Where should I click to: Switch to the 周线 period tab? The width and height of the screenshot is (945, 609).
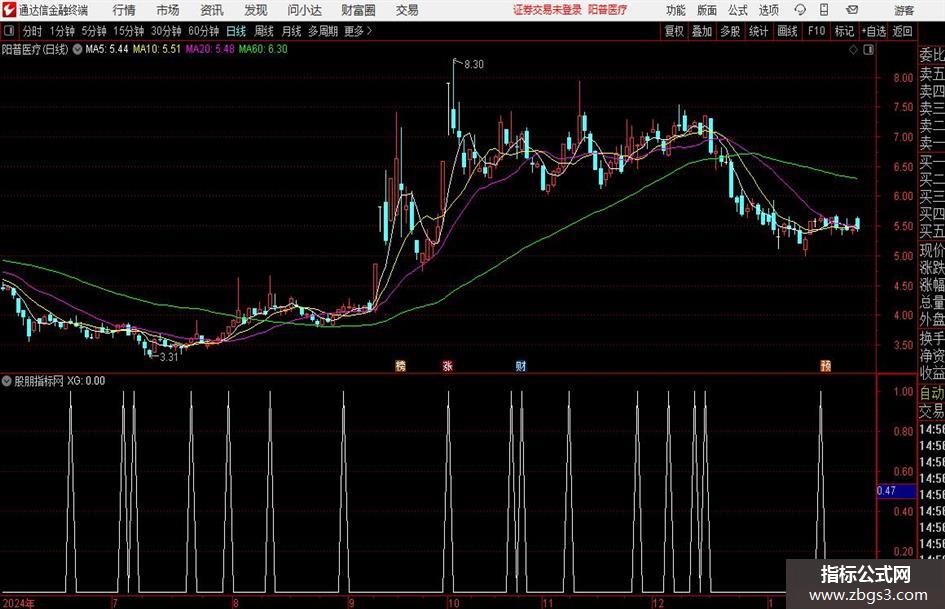pos(263,31)
